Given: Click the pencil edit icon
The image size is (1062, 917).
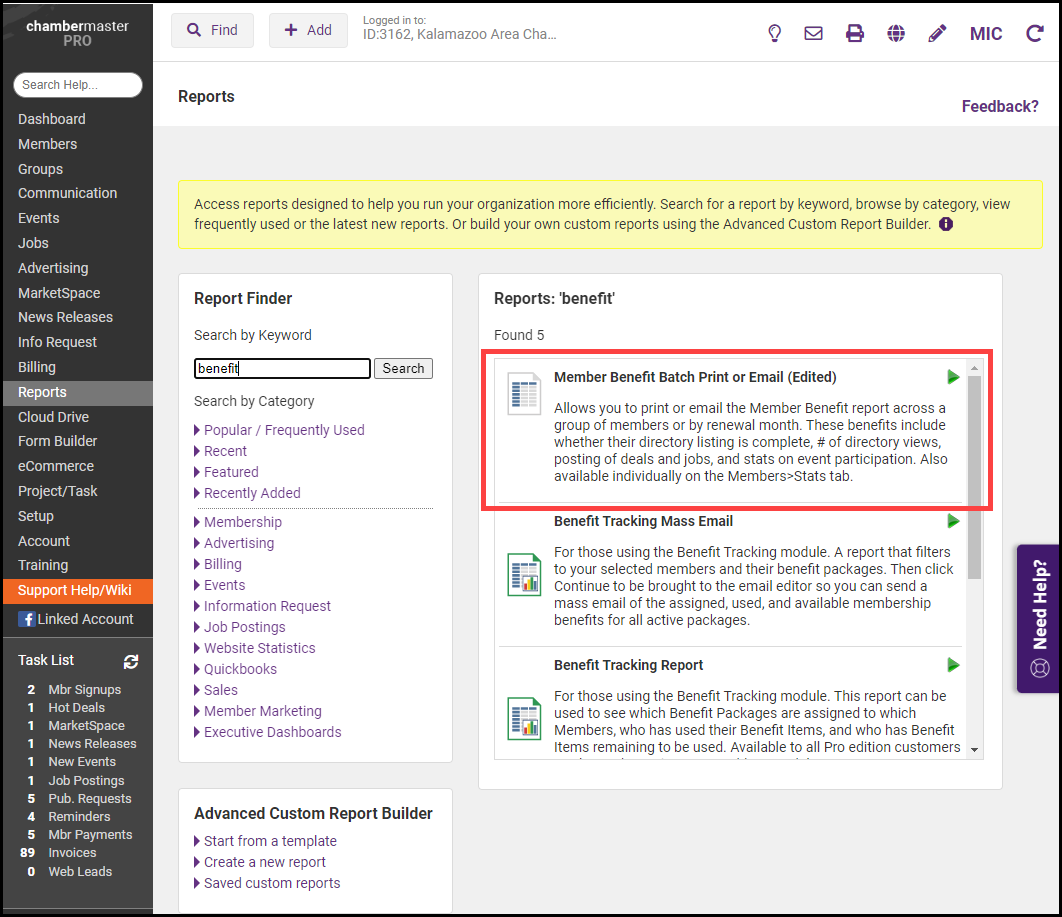Looking at the screenshot, I should [x=937, y=33].
